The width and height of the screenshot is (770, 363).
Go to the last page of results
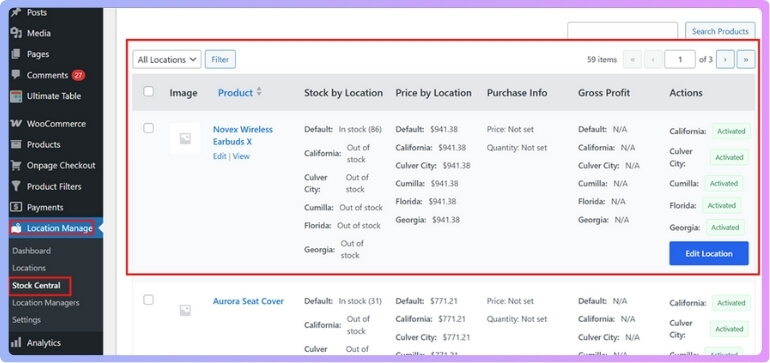[x=745, y=59]
